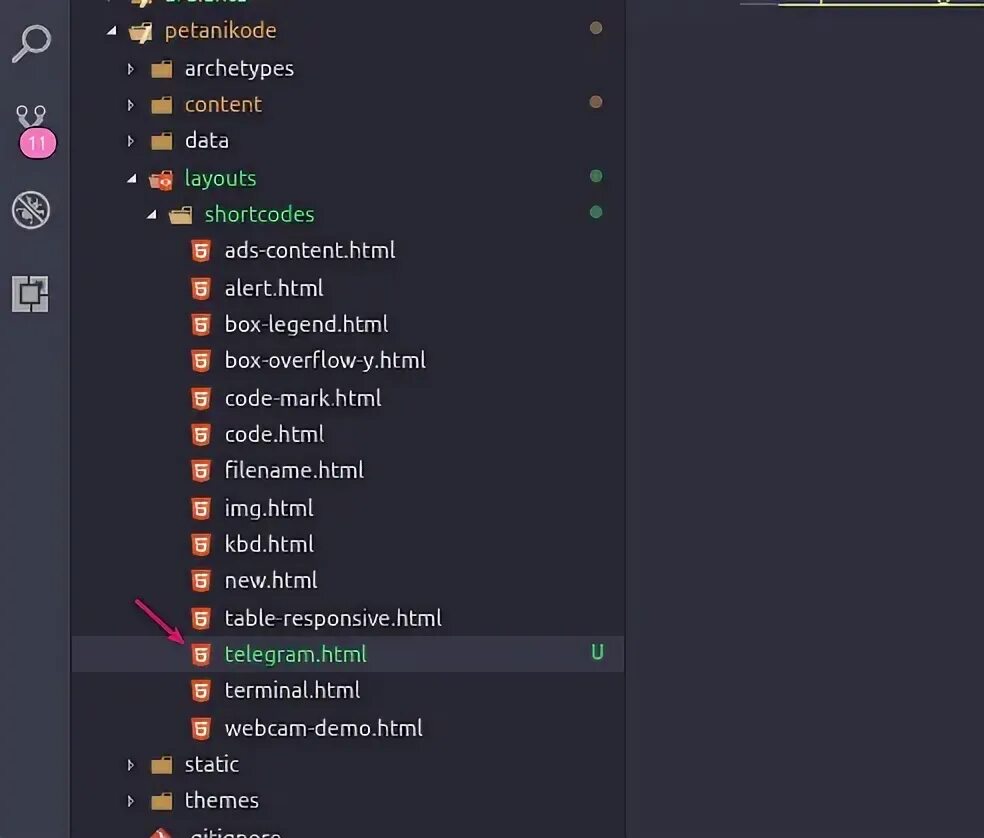Click the shortcodes open-folder icon
The width and height of the screenshot is (984, 838).
click(x=181, y=215)
